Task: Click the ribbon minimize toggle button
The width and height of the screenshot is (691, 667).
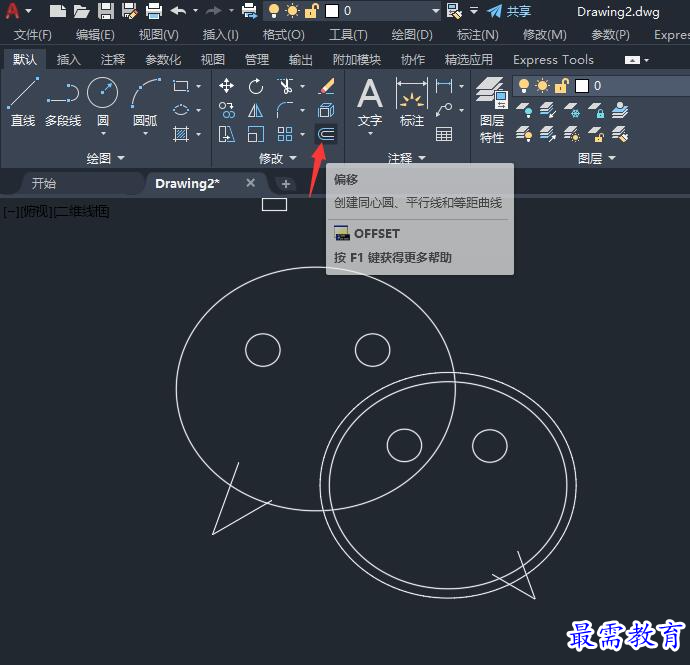Action: 632,60
